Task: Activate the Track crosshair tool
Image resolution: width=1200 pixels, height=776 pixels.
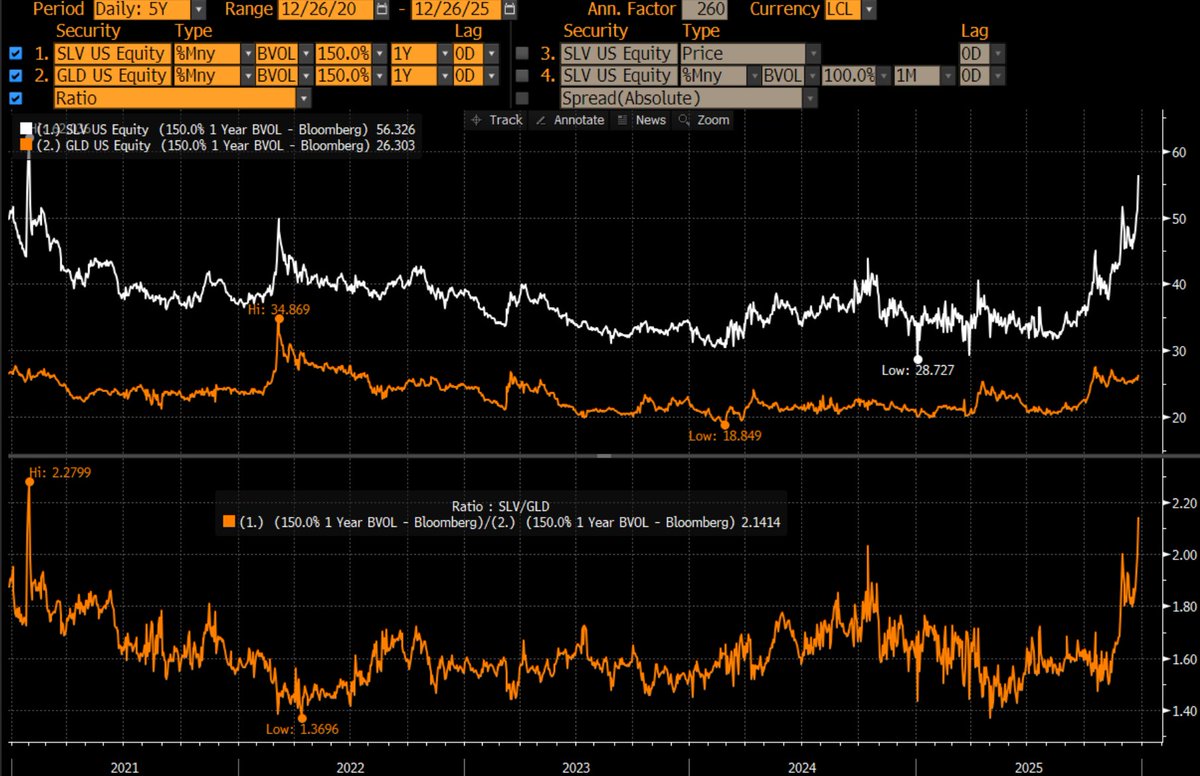Action: [497, 120]
